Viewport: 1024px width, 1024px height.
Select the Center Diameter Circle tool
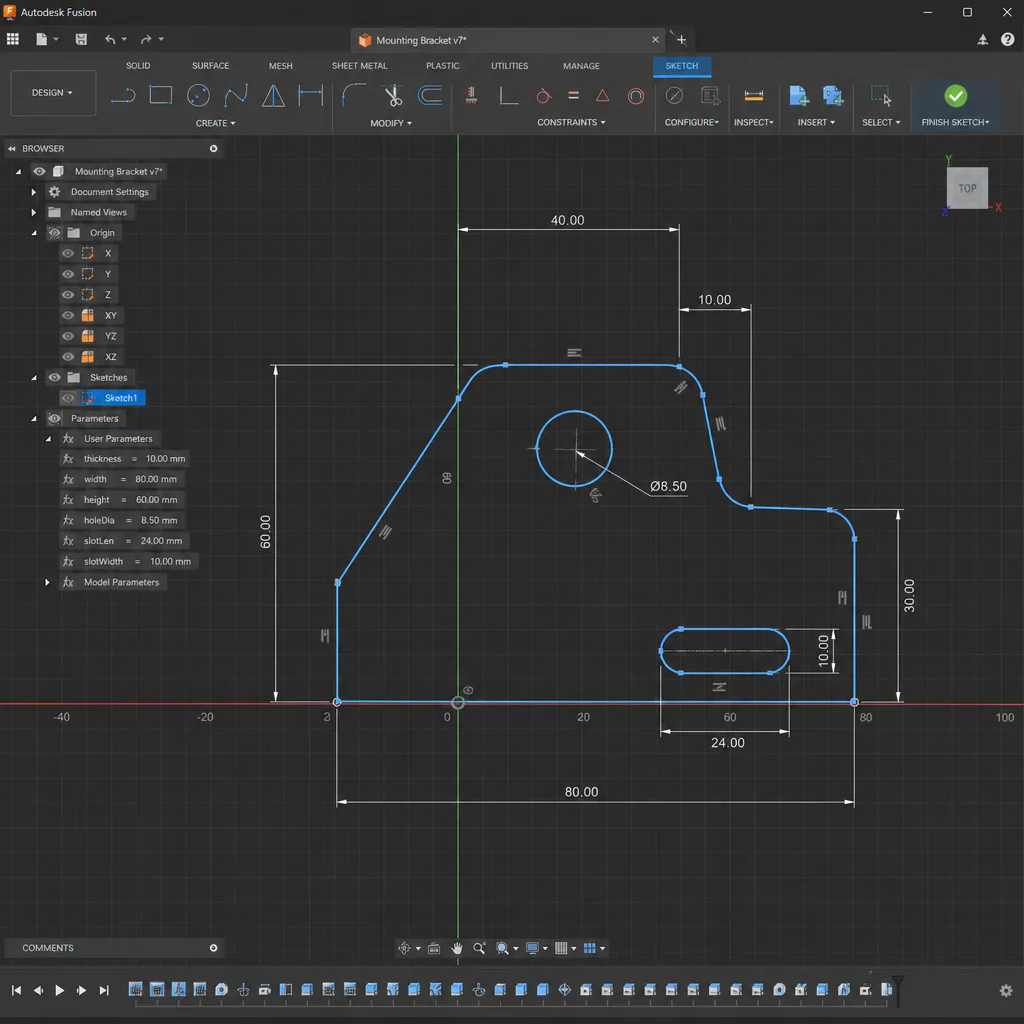[x=199, y=95]
